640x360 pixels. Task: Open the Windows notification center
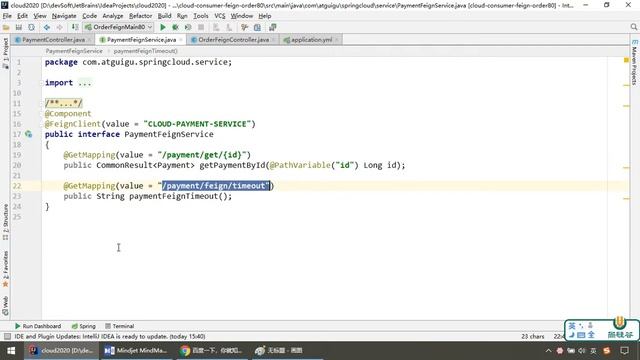[624, 351]
